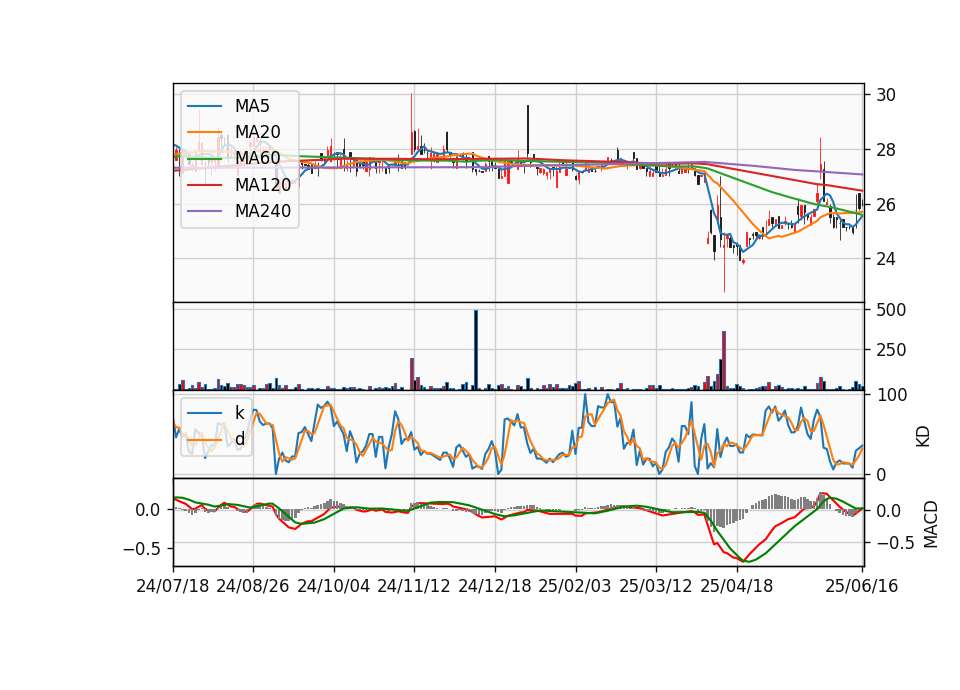Click the 25/06/16 date axis label
This screenshot has height=690, width=960.
(861, 586)
